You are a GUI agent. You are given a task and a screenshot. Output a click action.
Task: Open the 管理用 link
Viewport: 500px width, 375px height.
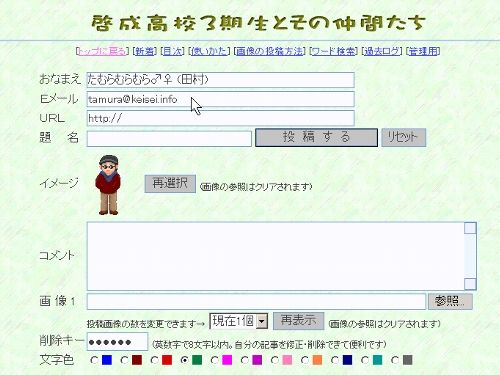tap(423, 51)
